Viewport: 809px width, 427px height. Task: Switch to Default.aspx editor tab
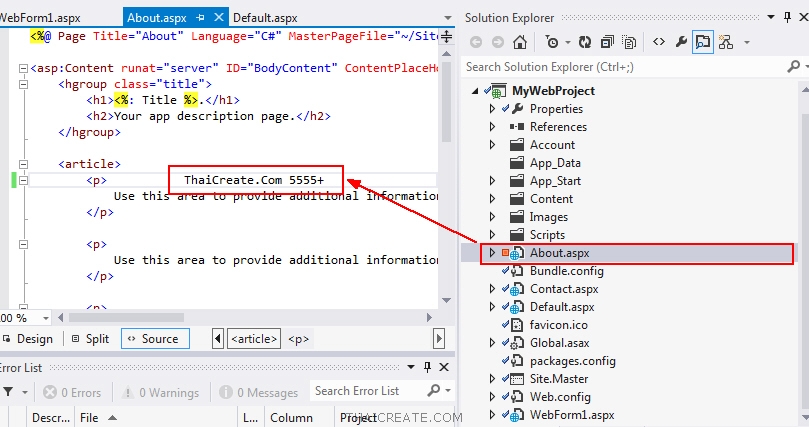265,18
